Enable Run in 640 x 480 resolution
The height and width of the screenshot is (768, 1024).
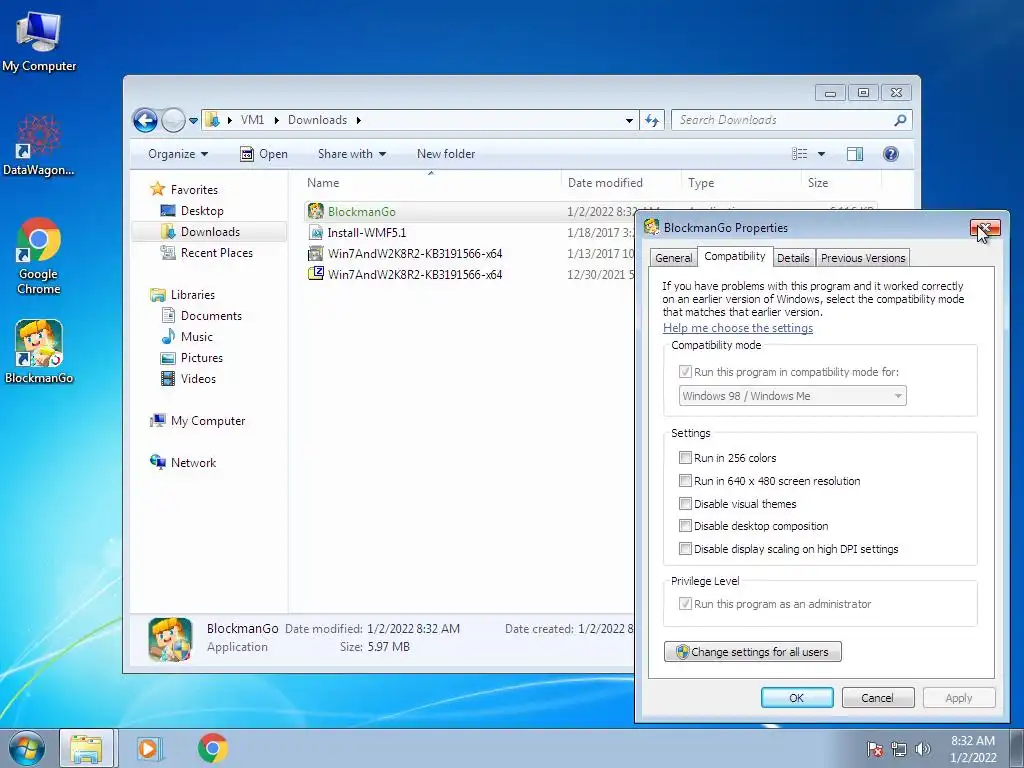(685, 481)
